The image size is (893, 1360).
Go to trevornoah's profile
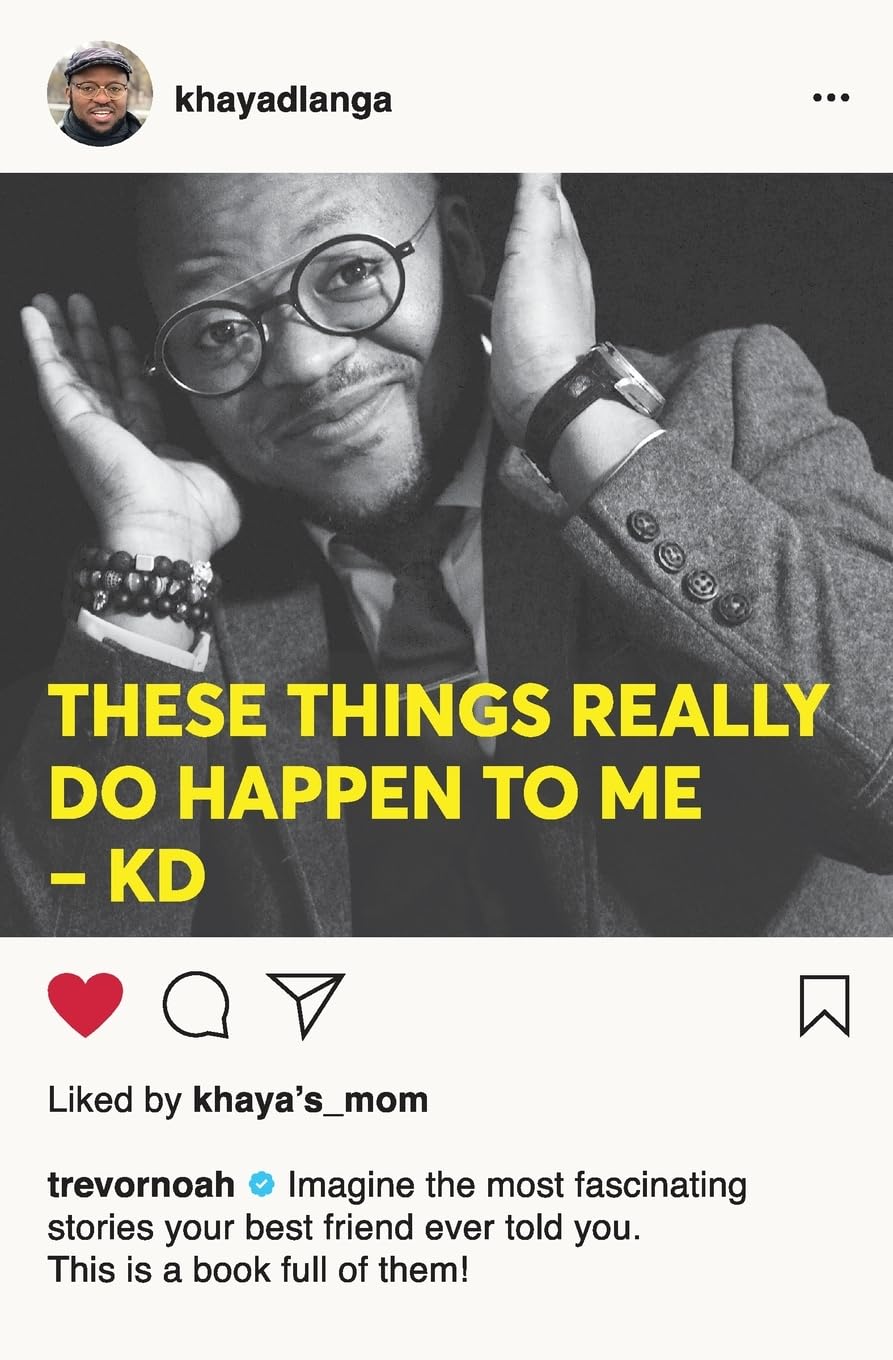141,1185
